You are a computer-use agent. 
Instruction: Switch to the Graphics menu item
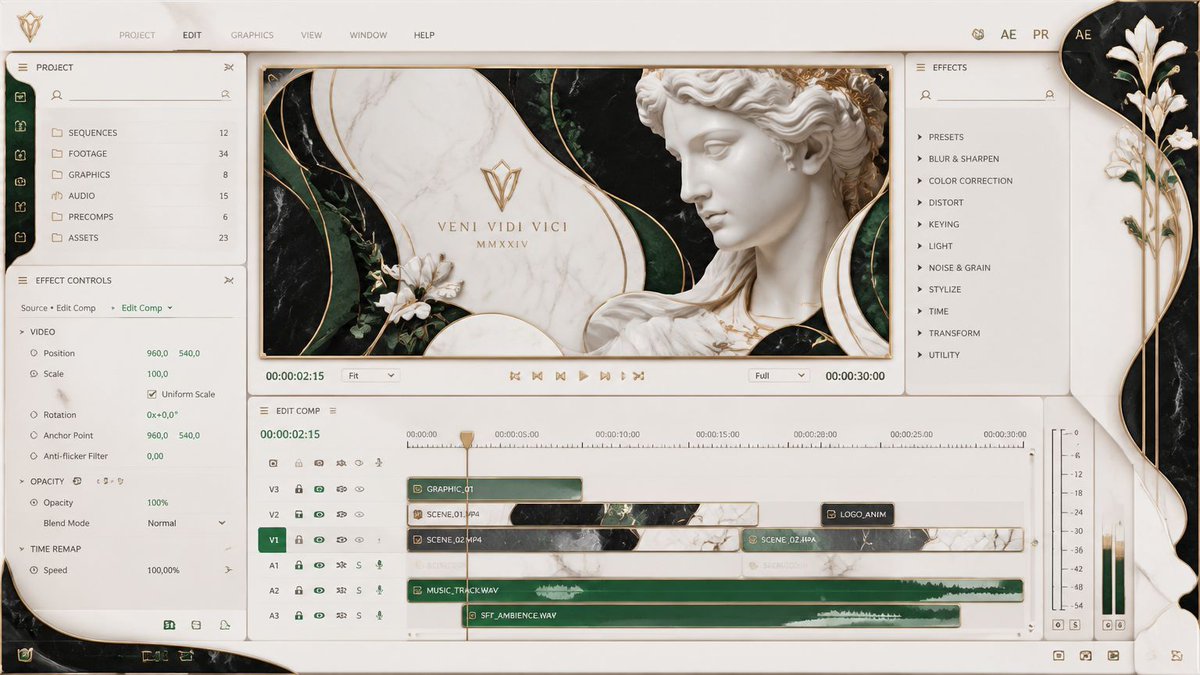point(251,35)
